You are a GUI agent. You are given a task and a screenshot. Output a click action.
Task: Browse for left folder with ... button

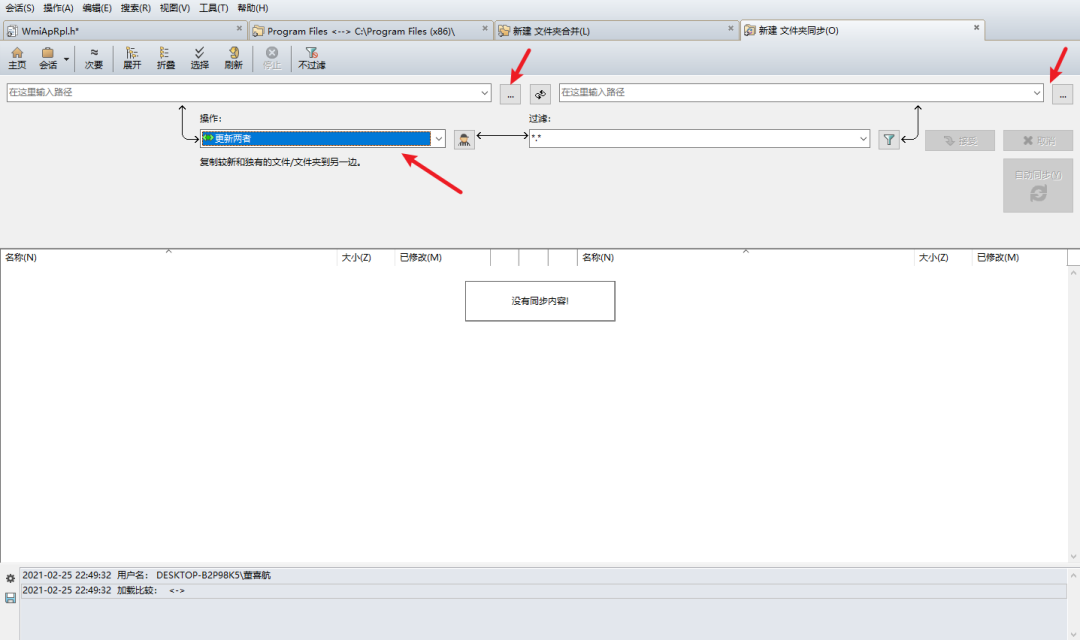tap(510, 94)
